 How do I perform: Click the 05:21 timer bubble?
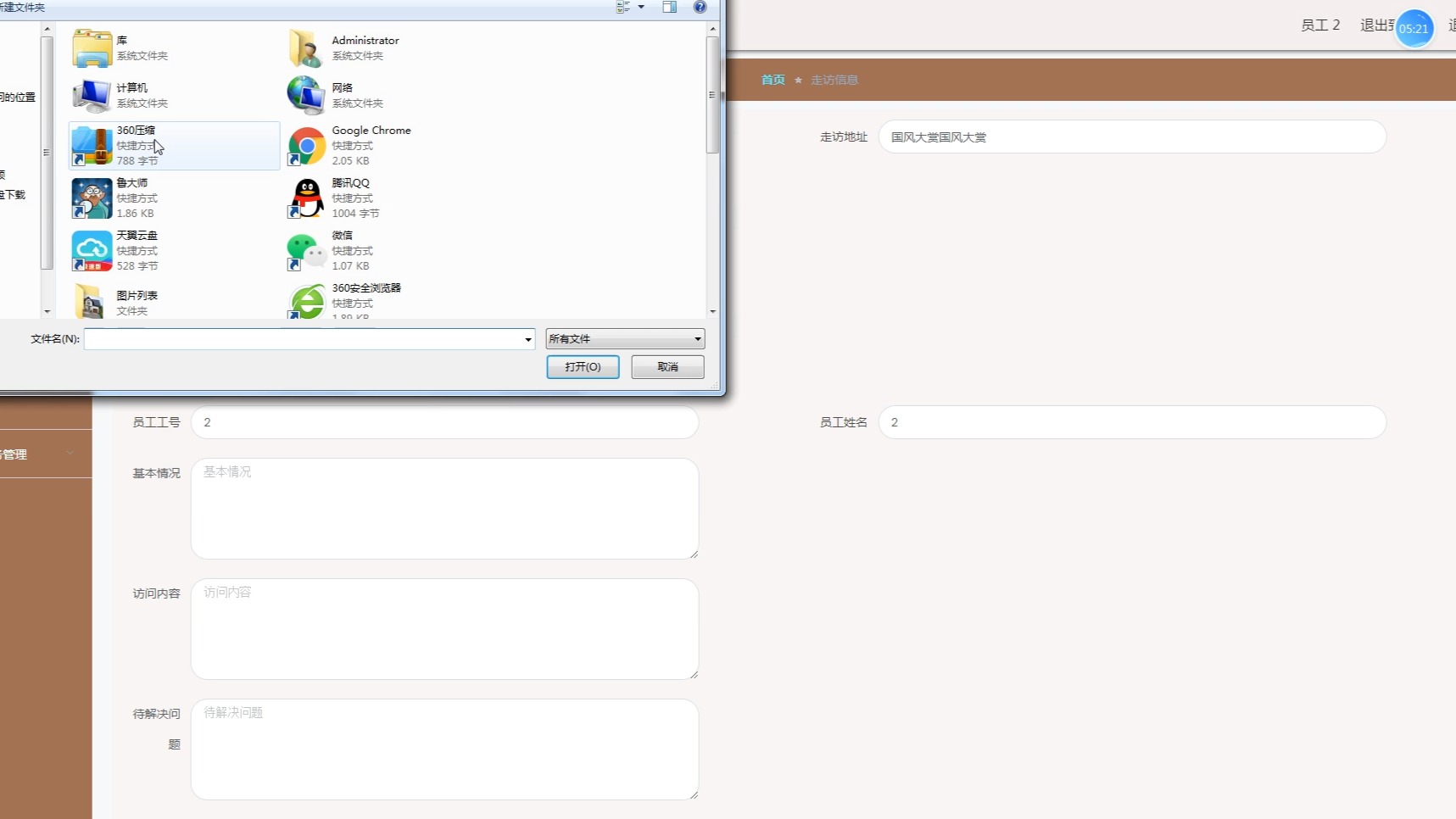coord(1414,29)
